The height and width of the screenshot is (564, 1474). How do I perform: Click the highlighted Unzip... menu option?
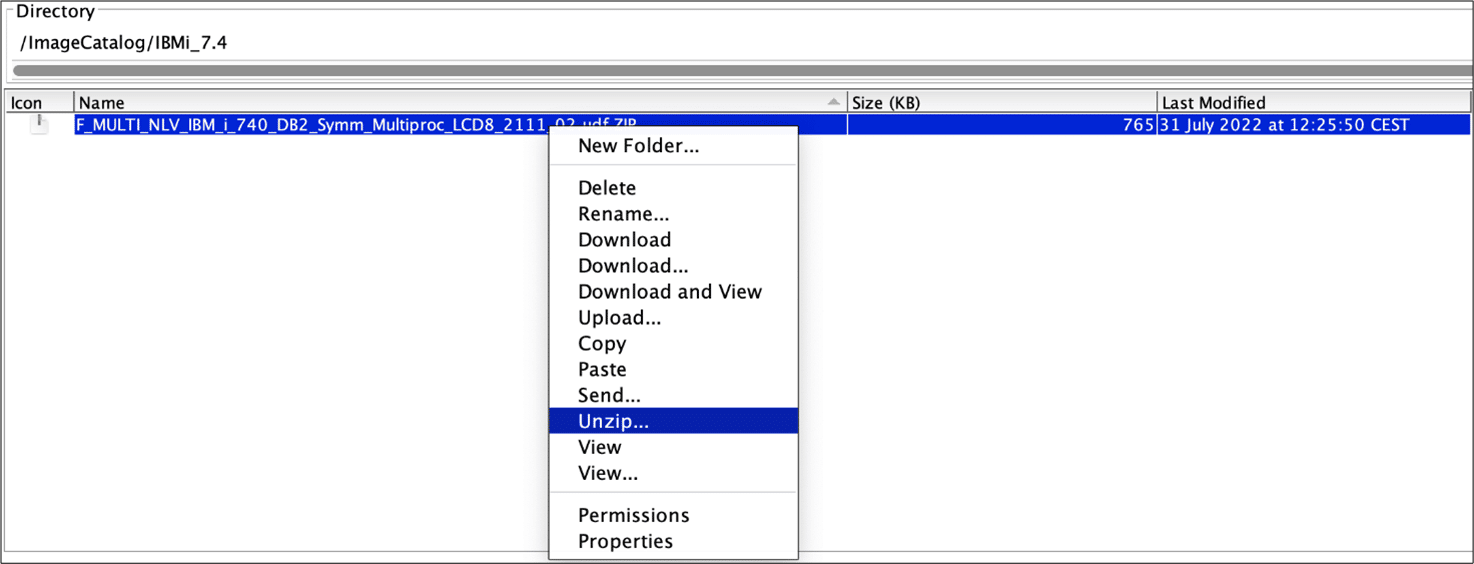pyautogui.click(x=613, y=422)
